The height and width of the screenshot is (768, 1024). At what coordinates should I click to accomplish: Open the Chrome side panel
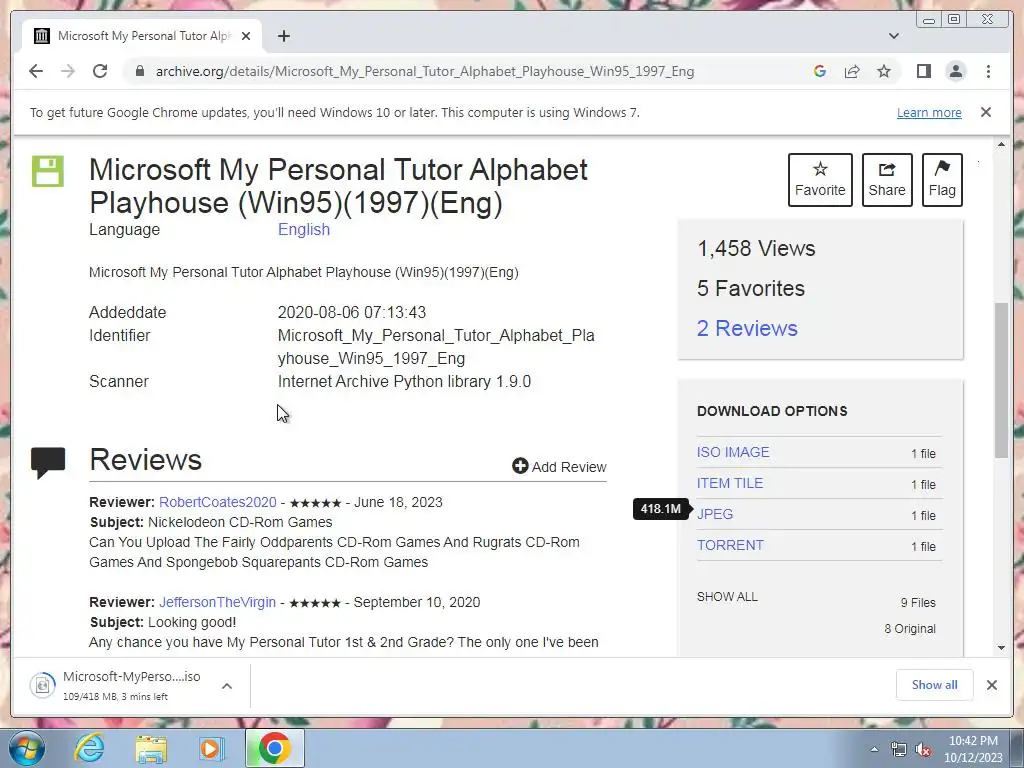pyautogui.click(x=923, y=71)
